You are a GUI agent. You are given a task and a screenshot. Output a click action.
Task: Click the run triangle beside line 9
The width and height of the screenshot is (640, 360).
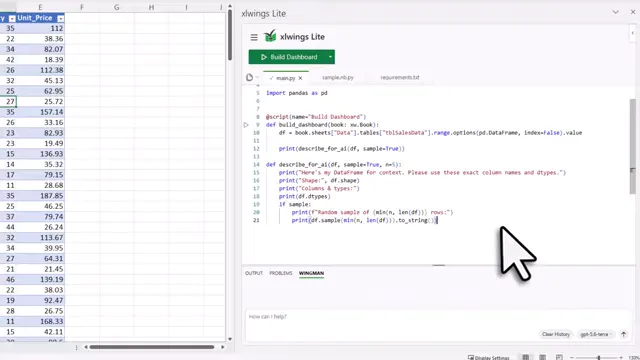[x=246, y=125]
